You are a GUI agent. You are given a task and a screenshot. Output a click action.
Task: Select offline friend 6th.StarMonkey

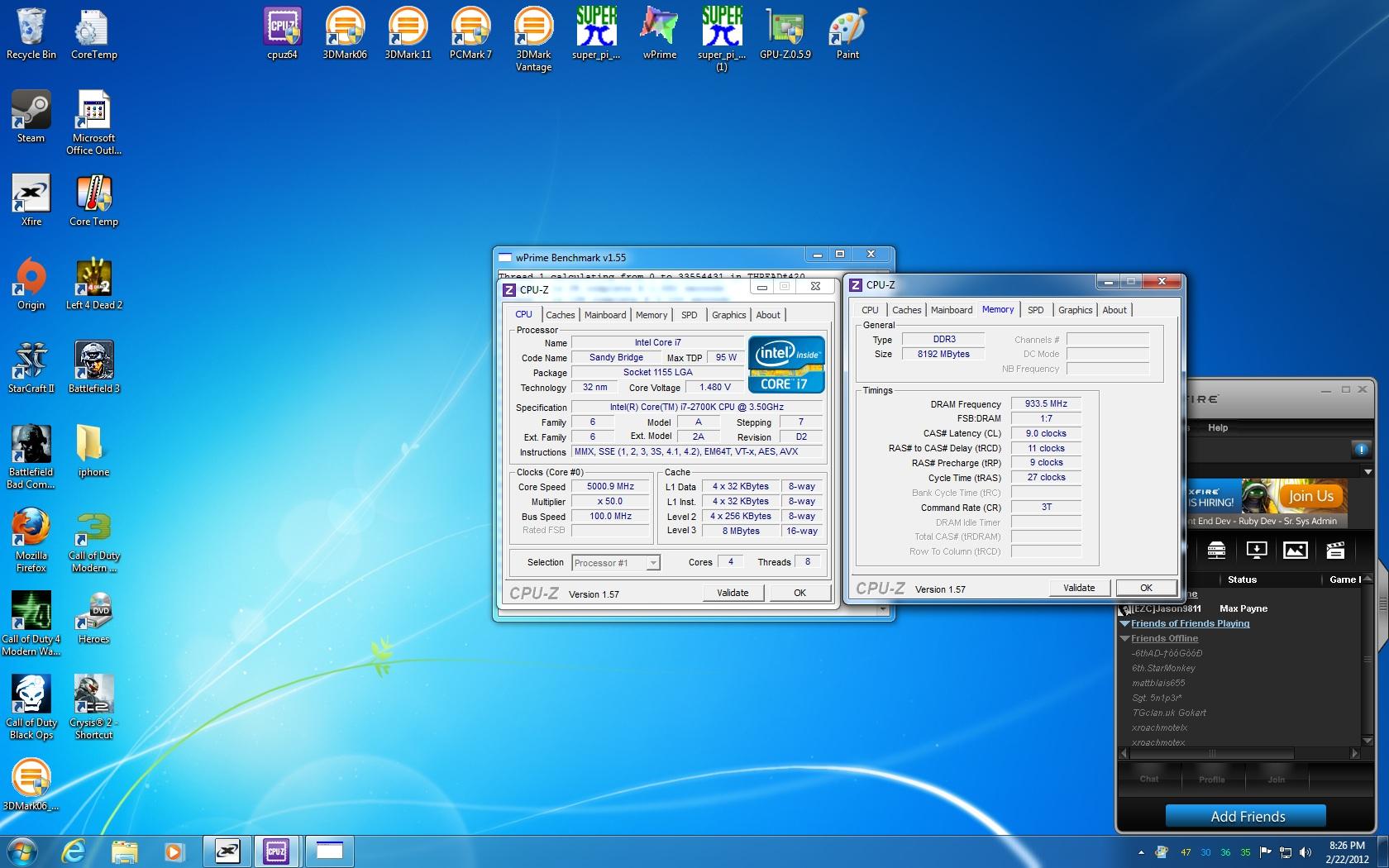(x=1163, y=668)
